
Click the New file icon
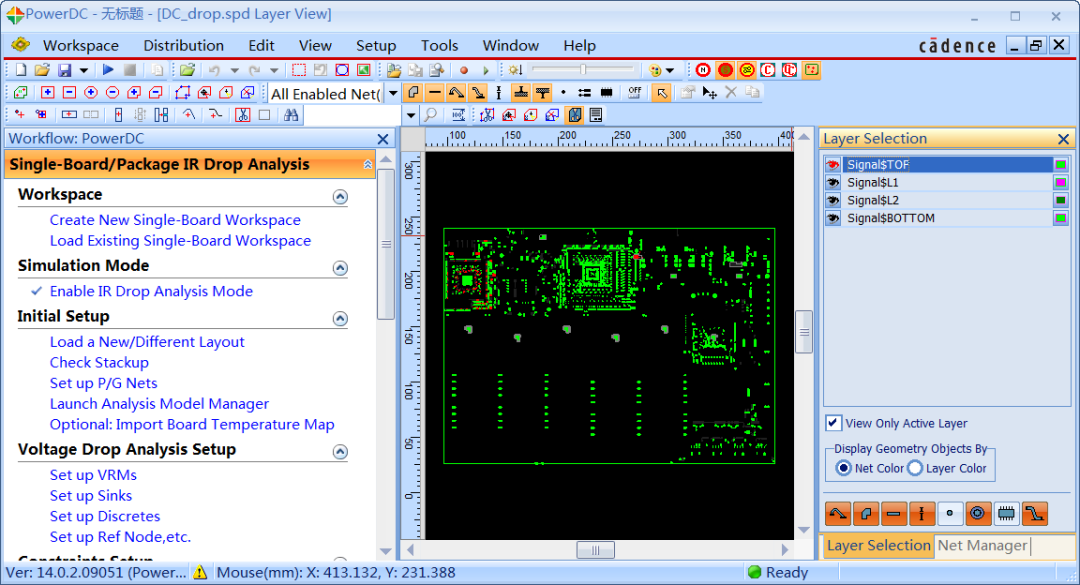tap(21, 70)
